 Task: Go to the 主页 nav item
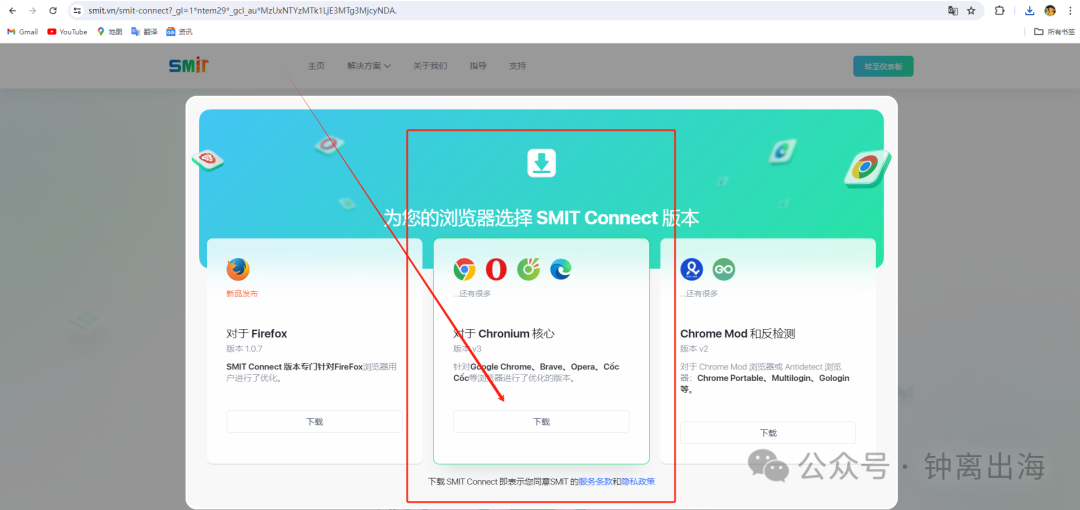pos(316,66)
